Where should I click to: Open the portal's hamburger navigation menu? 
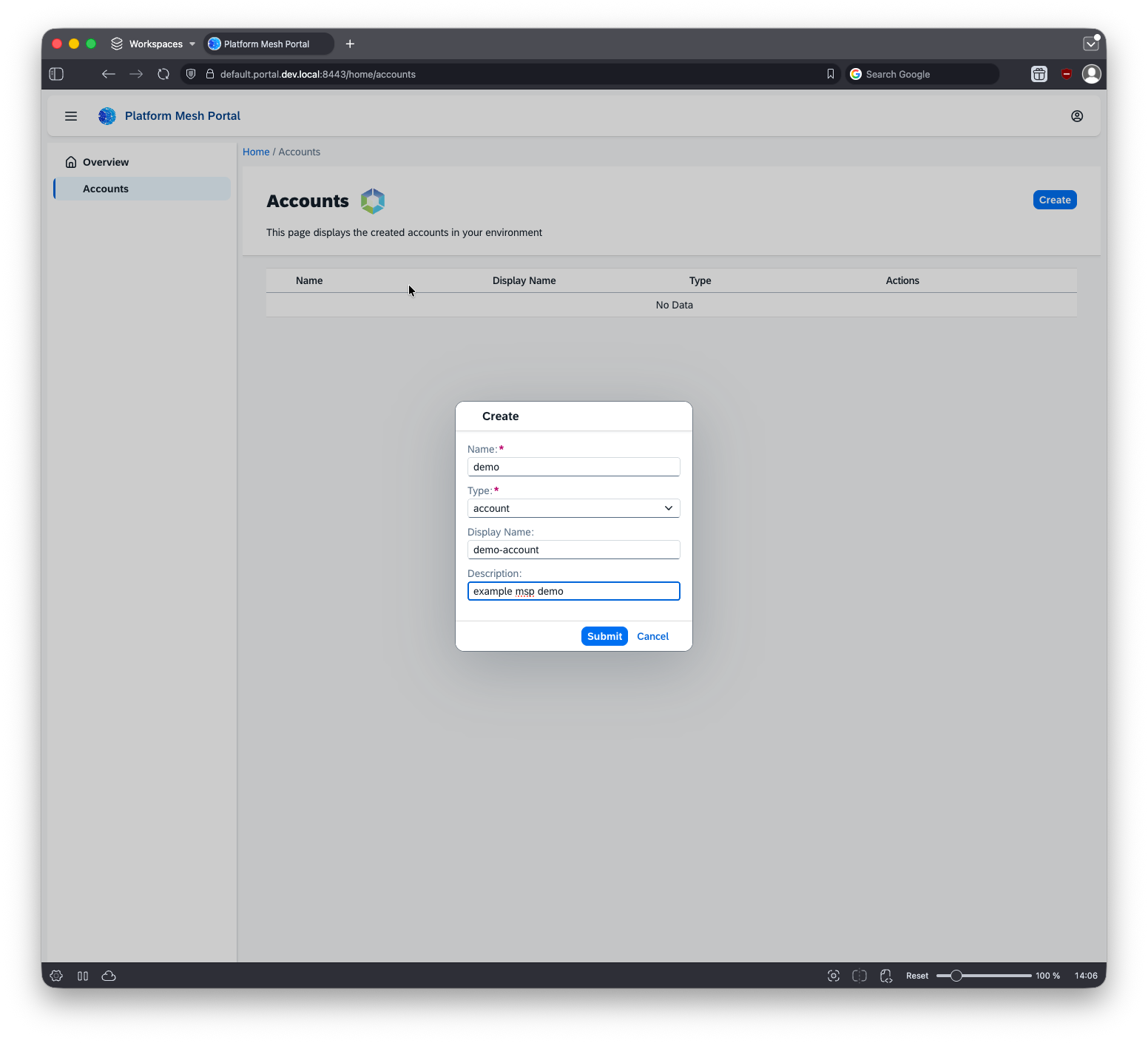pyautogui.click(x=71, y=116)
